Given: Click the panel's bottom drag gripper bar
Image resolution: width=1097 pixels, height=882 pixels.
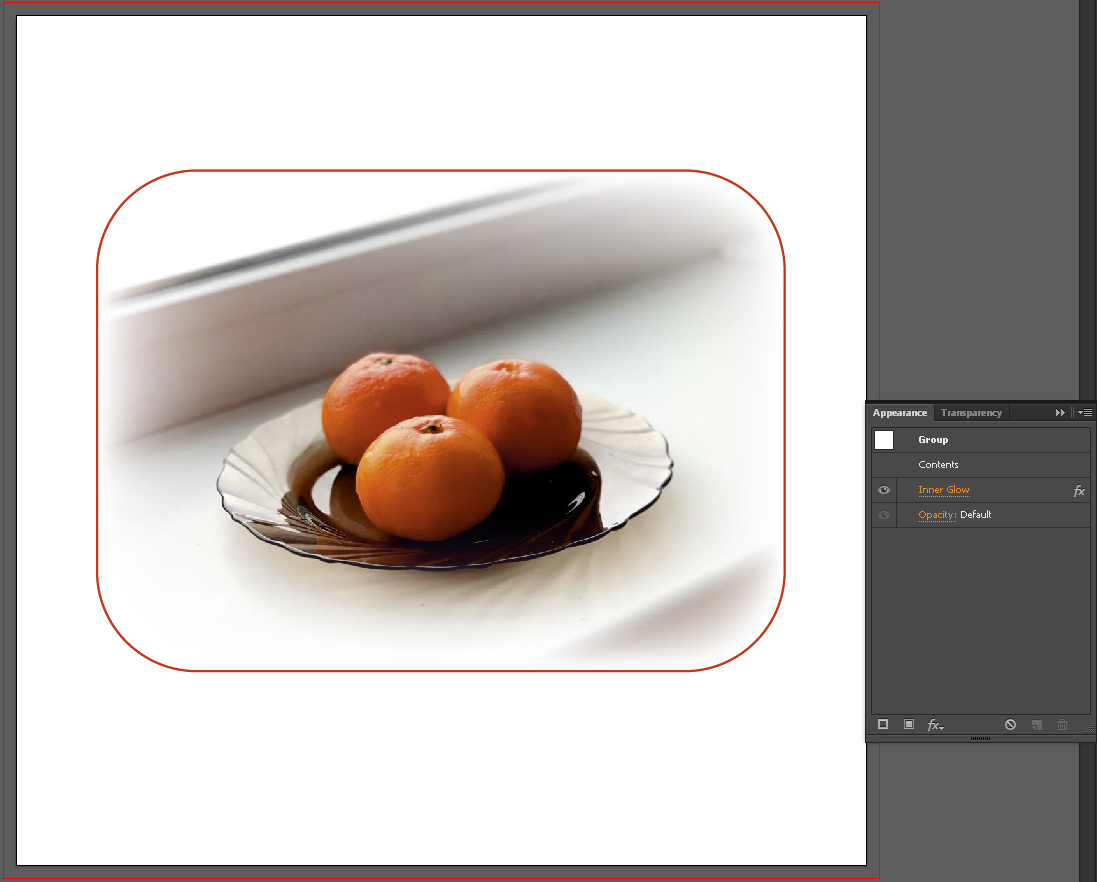Looking at the screenshot, I should [x=980, y=738].
